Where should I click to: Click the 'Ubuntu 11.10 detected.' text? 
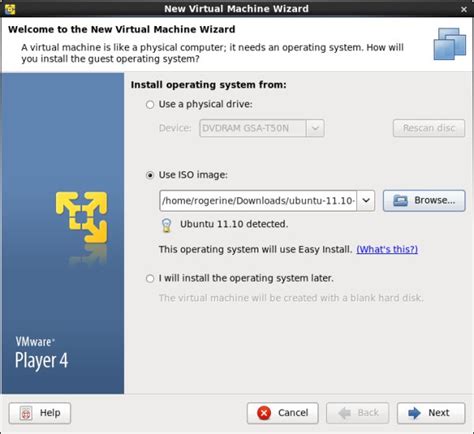point(234,224)
